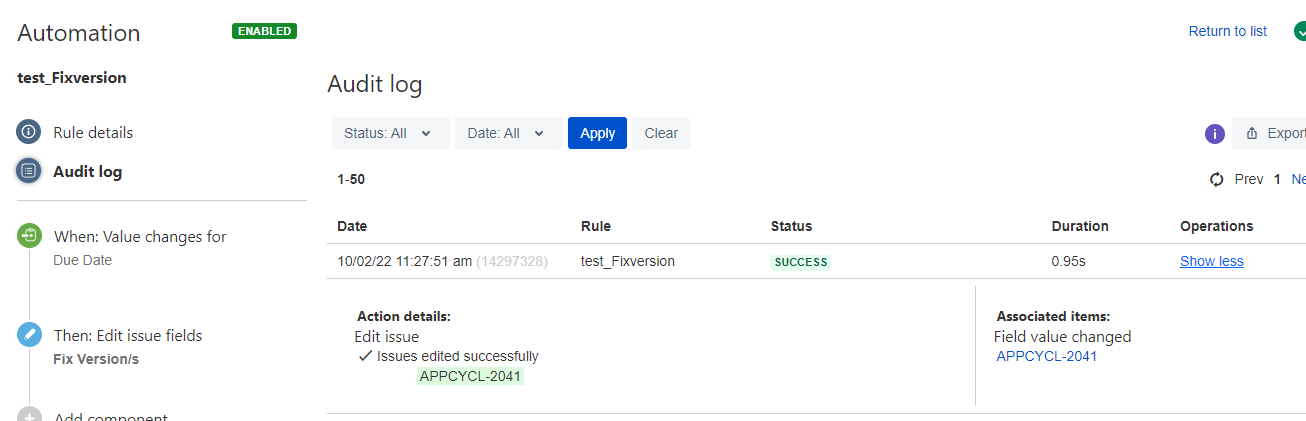Viewport: 1306px width, 421px height.
Task: Click the highlighted green APPCYCL-2041 issue key
Action: [470, 376]
